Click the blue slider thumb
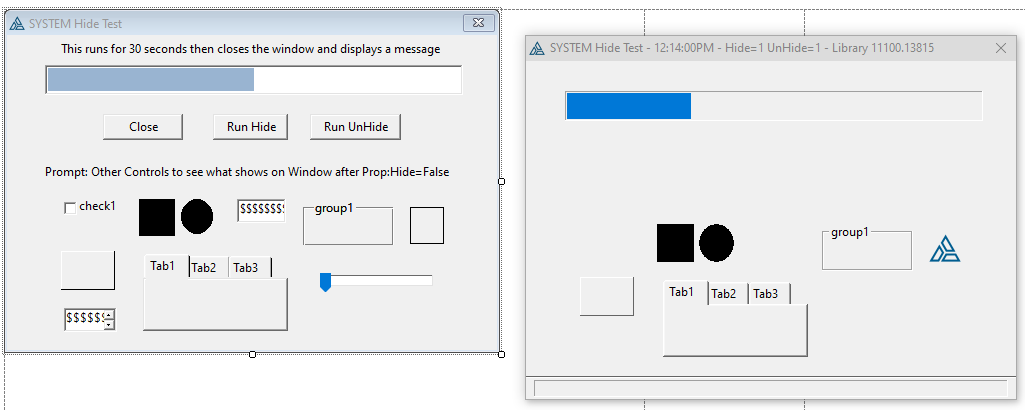Screen dimensions: 1025x410 [325, 282]
